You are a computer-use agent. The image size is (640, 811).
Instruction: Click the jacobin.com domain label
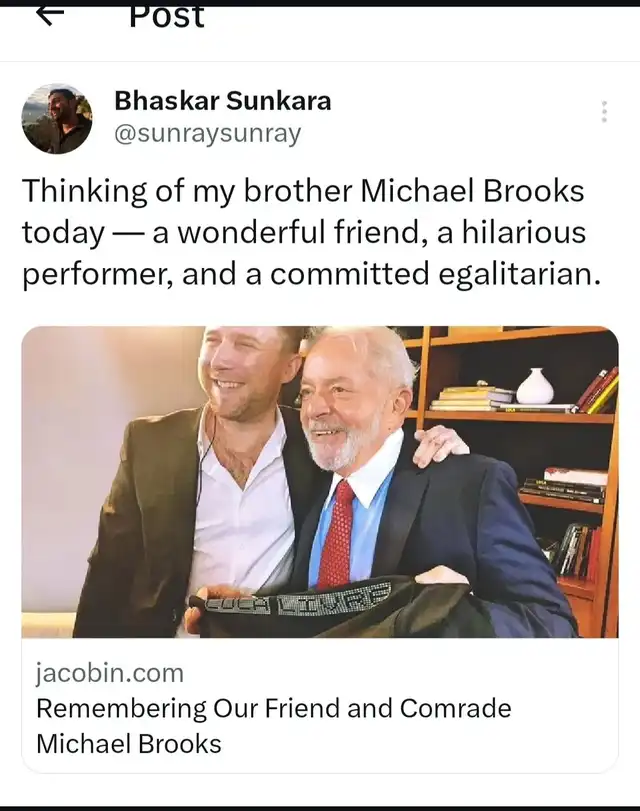click(110, 673)
